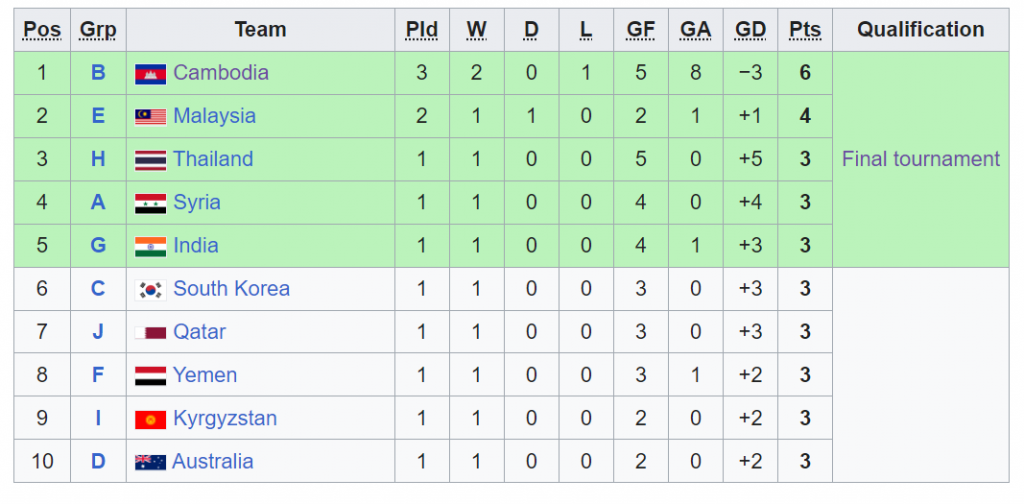
Task: Open the Final tournament link
Action: click(920, 159)
